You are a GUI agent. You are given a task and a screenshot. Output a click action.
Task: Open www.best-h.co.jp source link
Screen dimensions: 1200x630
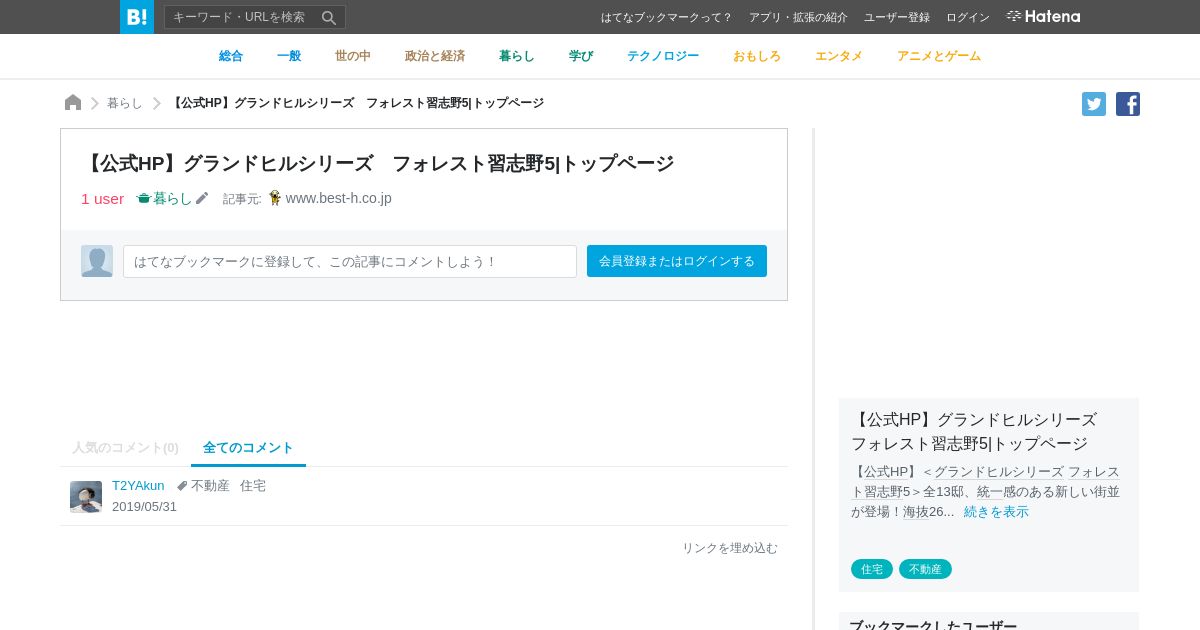(339, 198)
